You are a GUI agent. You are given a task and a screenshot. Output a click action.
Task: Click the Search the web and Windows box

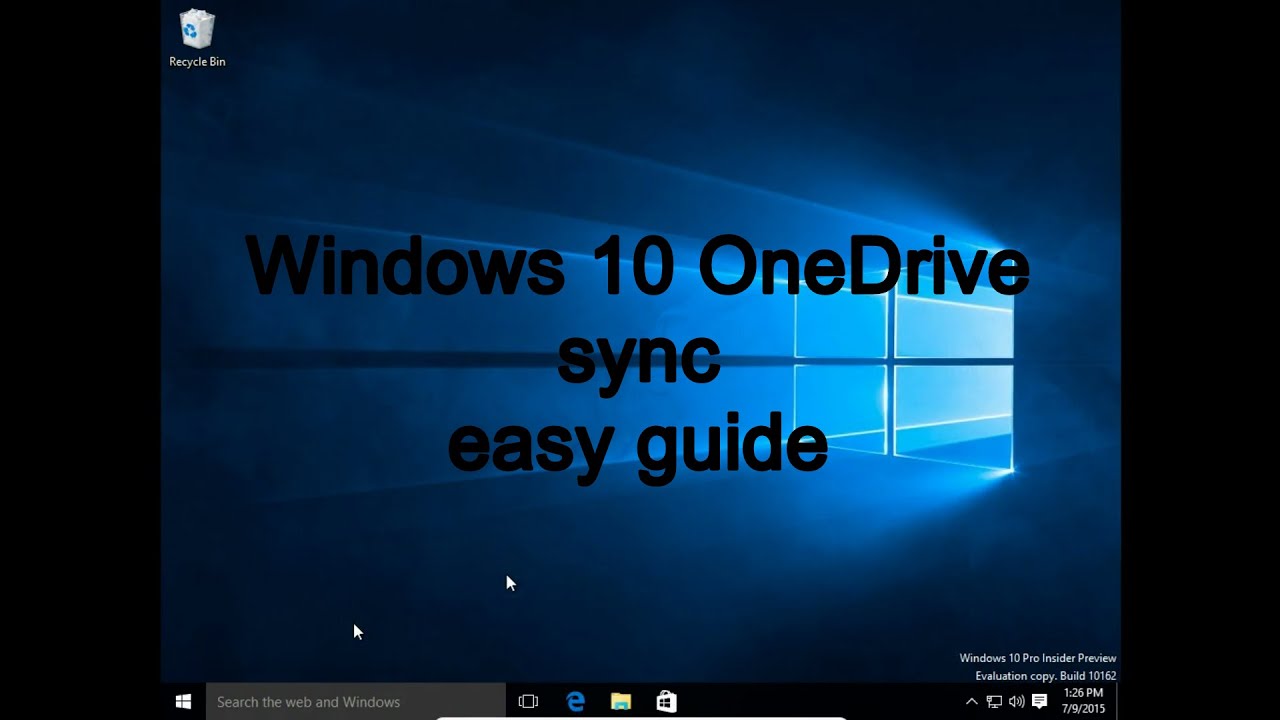[x=356, y=702]
